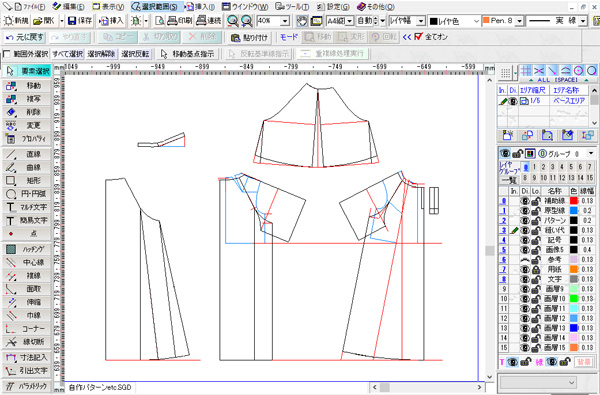Image resolution: width=600 pixels, height=395 pixels.
Task: Select the 円・円弧 circle arc tool
Action: click(x=27, y=194)
